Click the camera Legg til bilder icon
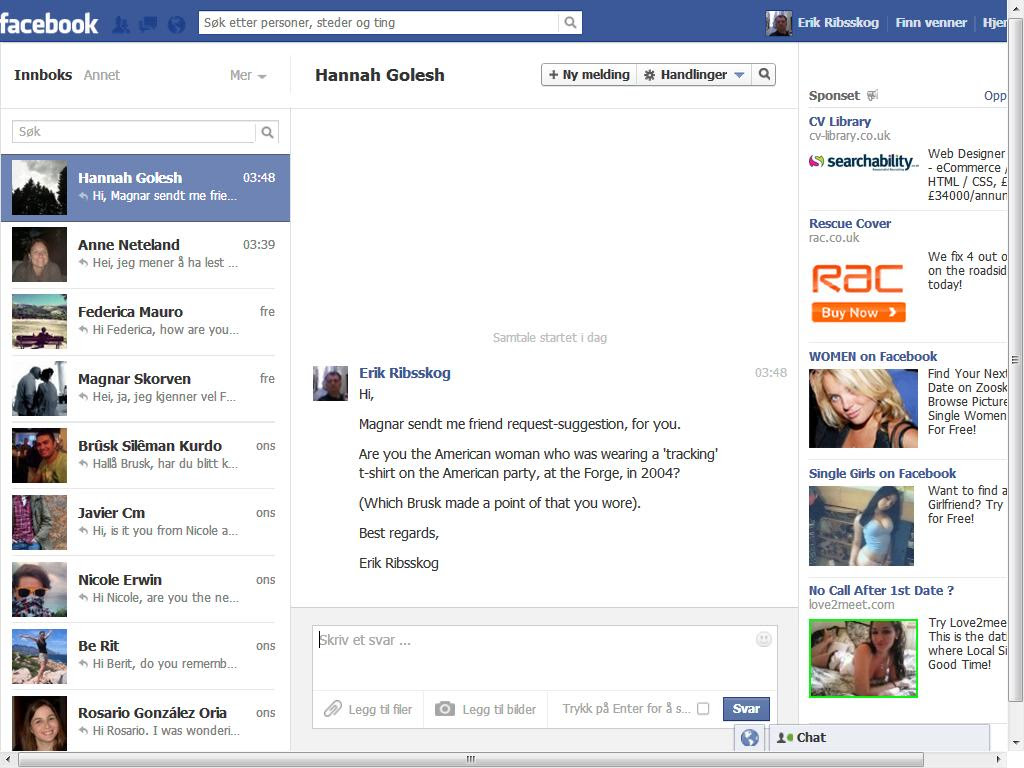 (x=445, y=709)
